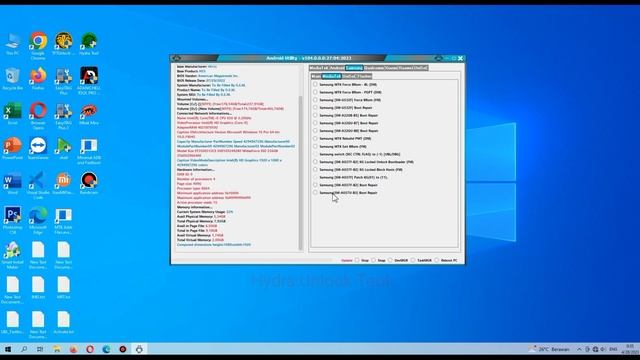Open the Bandicam desktop shortcut

(89, 183)
